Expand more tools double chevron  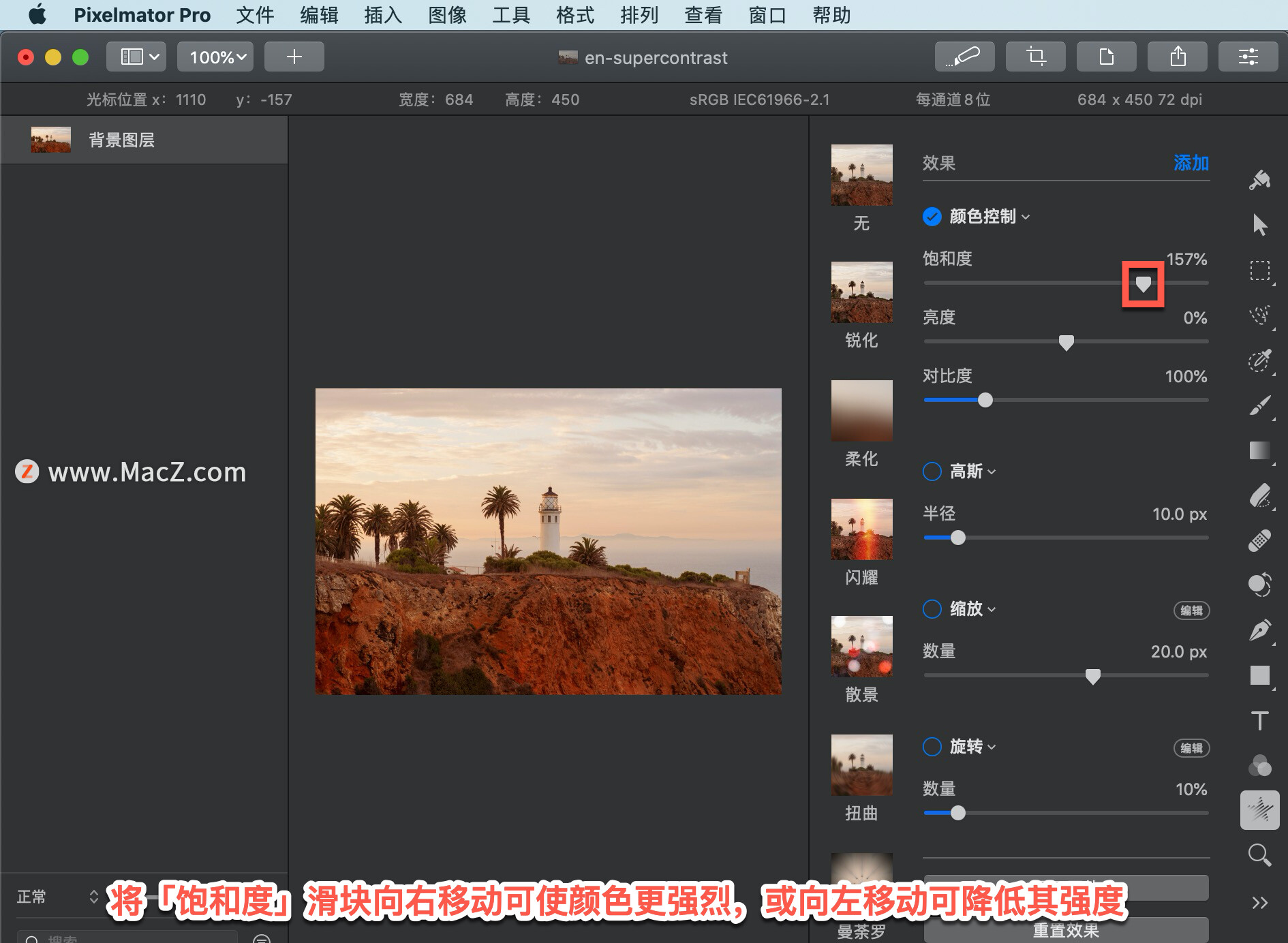(1259, 903)
